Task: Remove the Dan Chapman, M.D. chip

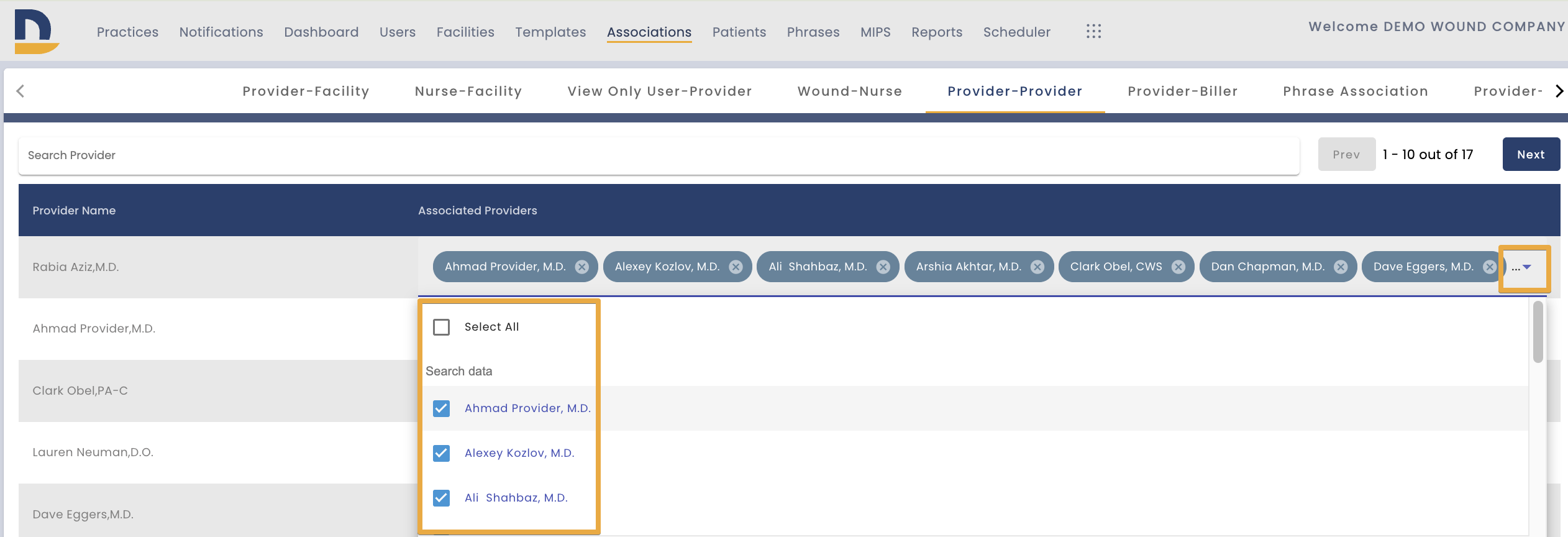Action: point(1341,267)
